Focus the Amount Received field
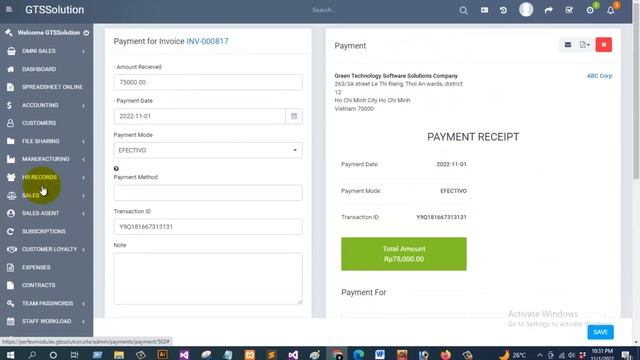This screenshot has width=640, height=360. (x=208, y=82)
